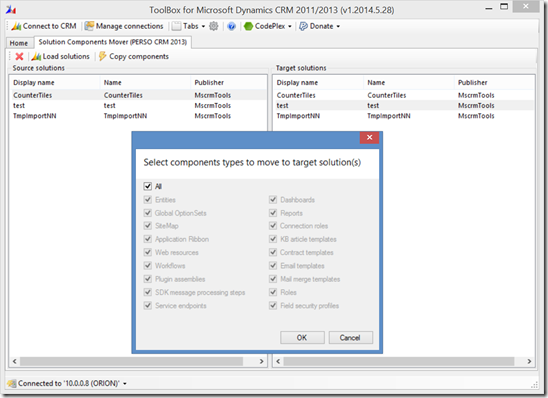This screenshot has height=398, width=548.
Task: Click the Connect to CRM icon
Action: pyautogui.click(x=16, y=26)
